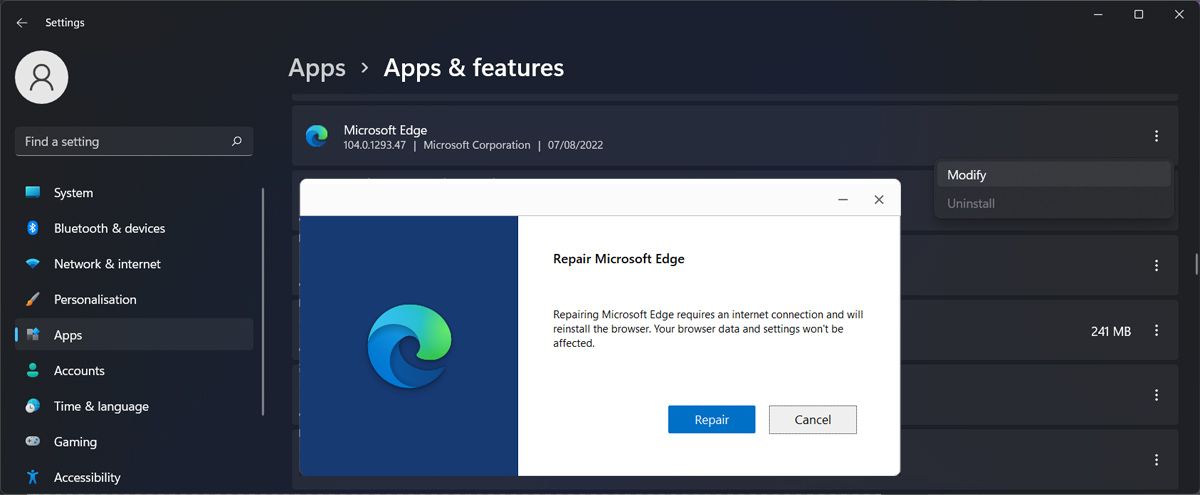The image size is (1200, 495).
Task: Click the version 104.0.1293.47 text
Action: 375,145
